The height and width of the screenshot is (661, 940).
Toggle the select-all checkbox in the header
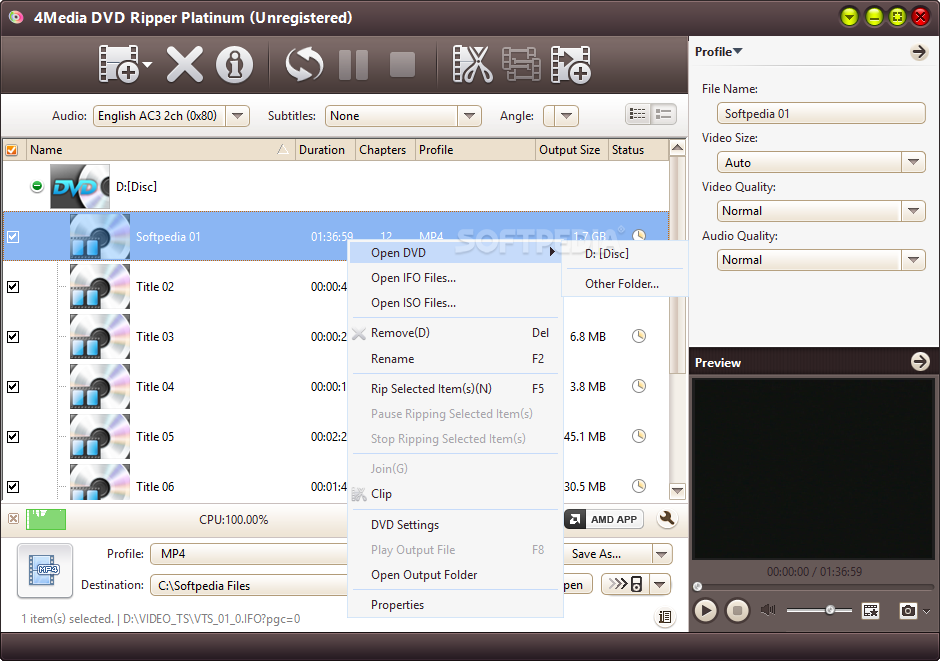pos(11,150)
